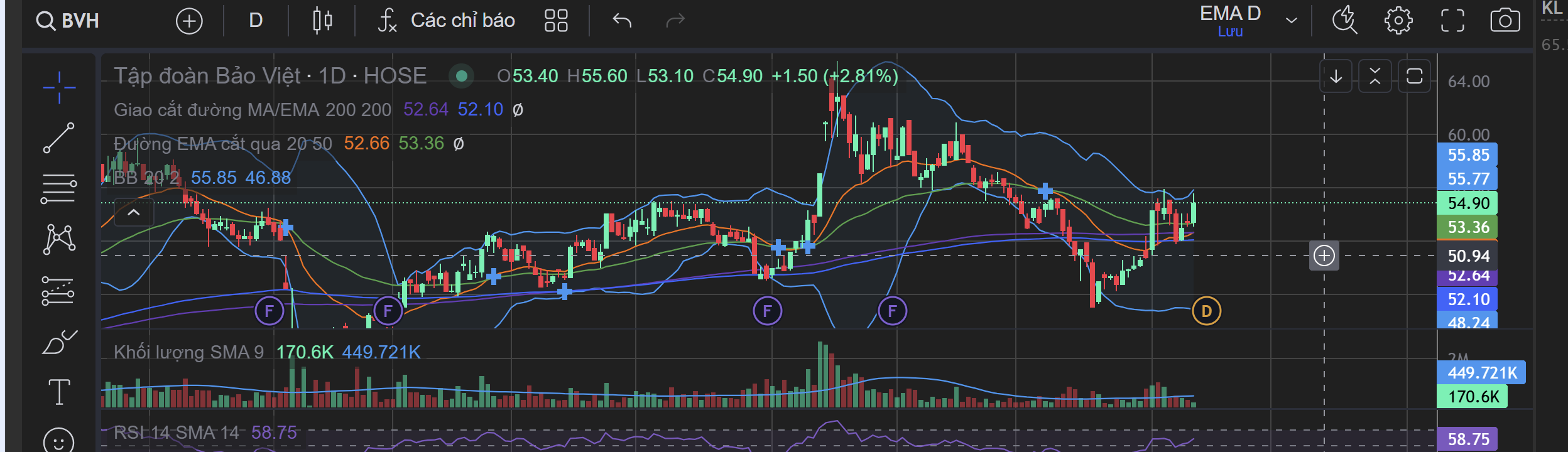Click the 52.10 blue price label

coord(1468,299)
